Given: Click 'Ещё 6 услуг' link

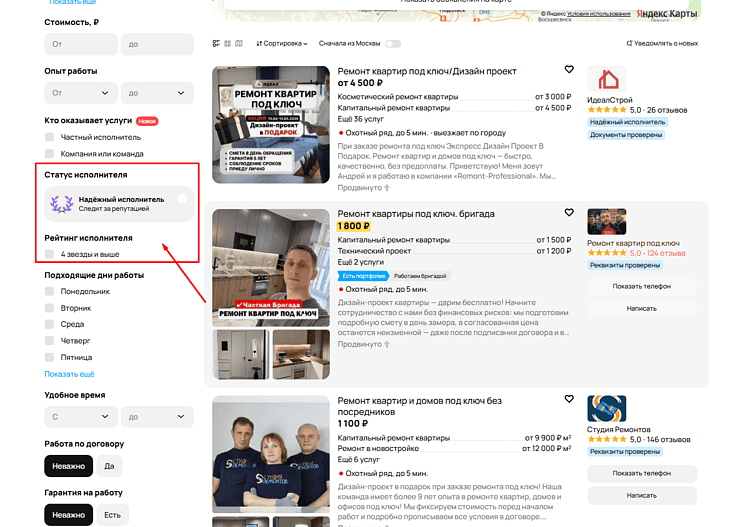Looking at the screenshot, I should pos(359,459).
